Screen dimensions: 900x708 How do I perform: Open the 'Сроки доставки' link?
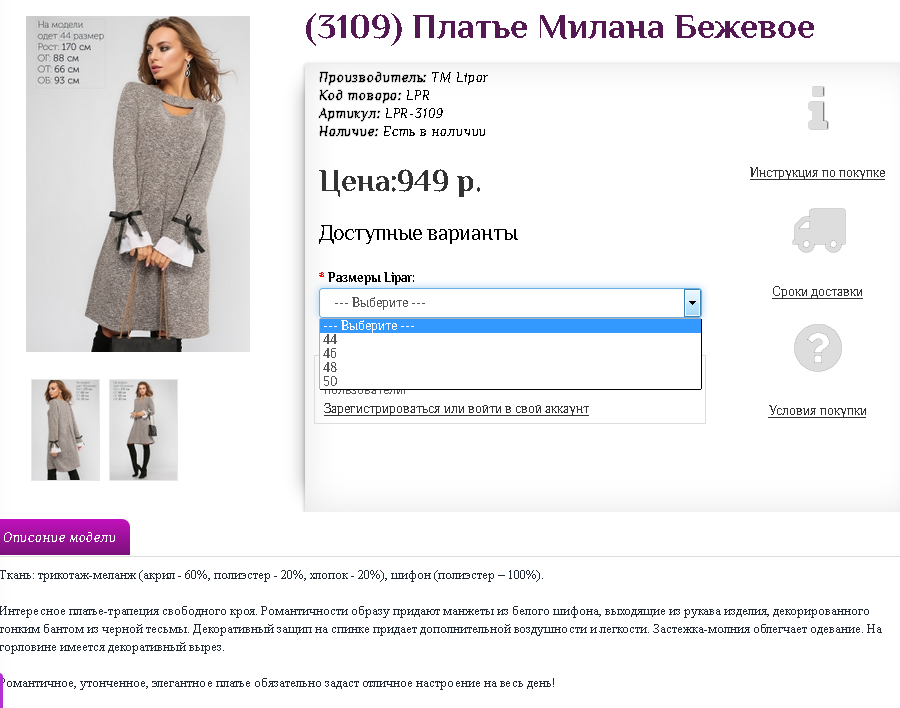[x=817, y=291]
